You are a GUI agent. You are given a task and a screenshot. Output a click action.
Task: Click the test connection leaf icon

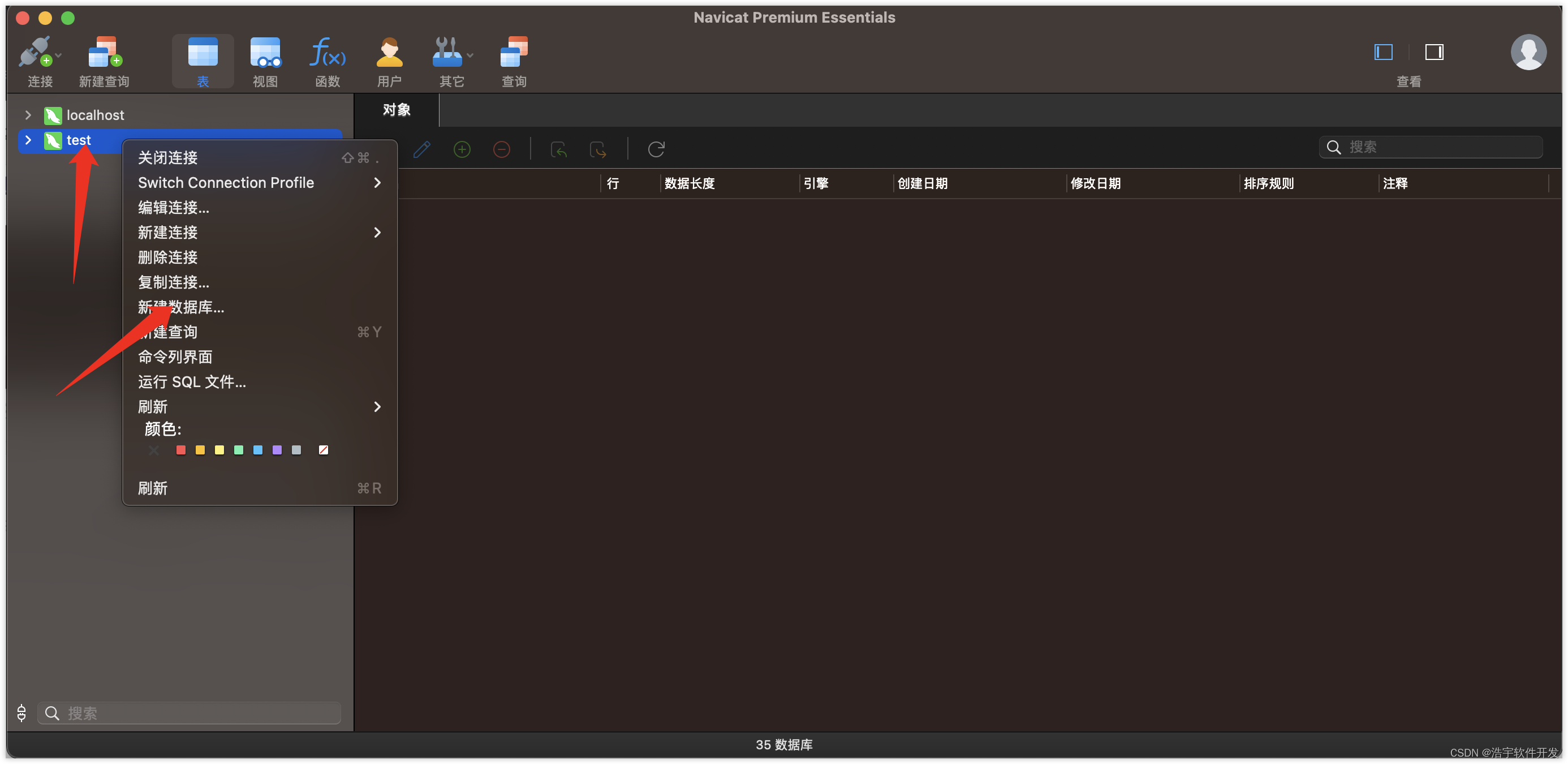(x=53, y=140)
